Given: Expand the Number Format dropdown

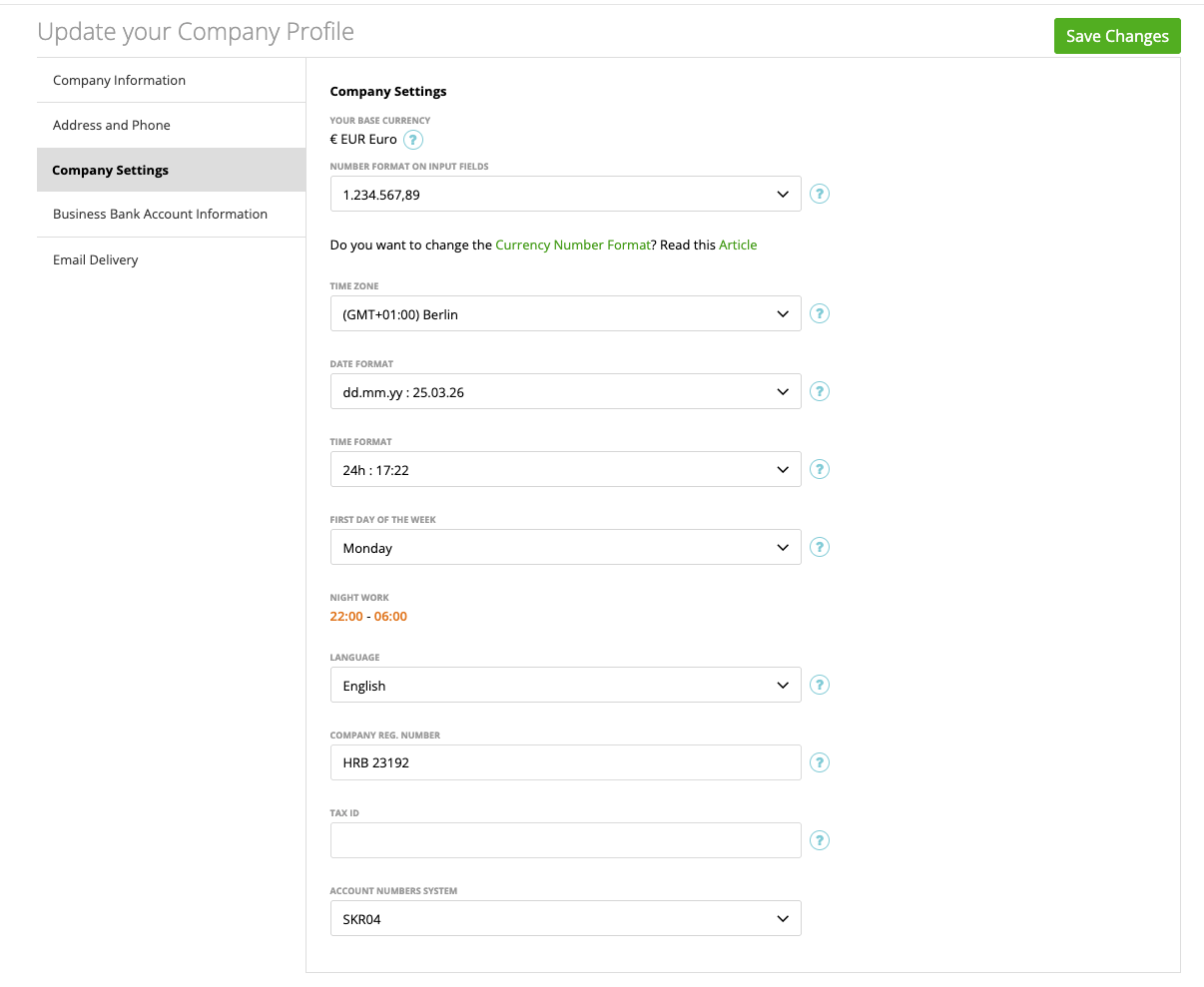Looking at the screenshot, I should [565, 195].
